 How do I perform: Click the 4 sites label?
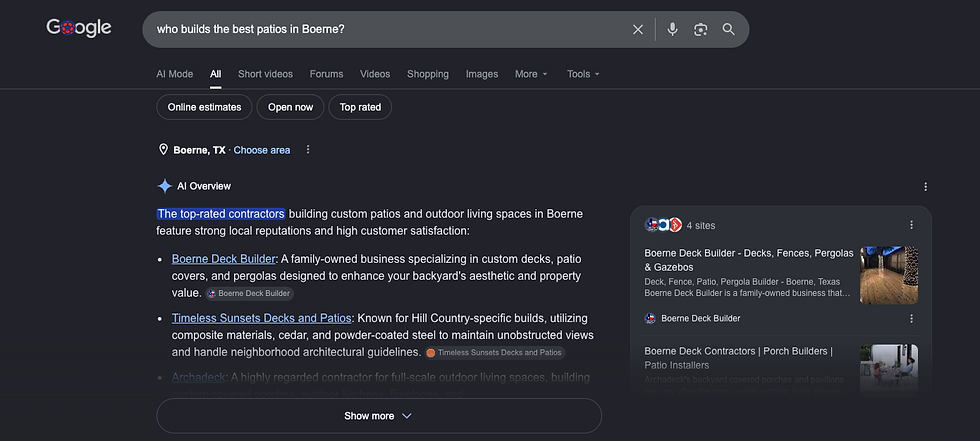[701, 225]
